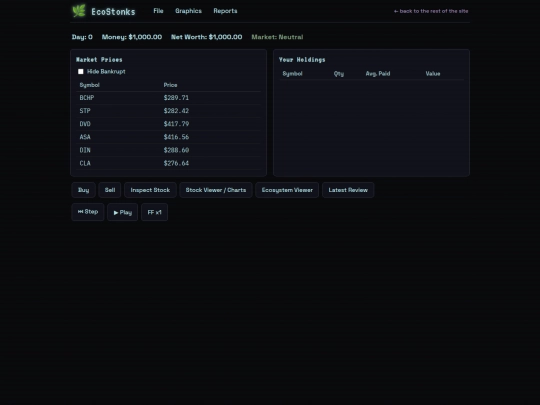The width and height of the screenshot is (540, 405).
Task: Click the $288.60 price value
Action: 176,150
